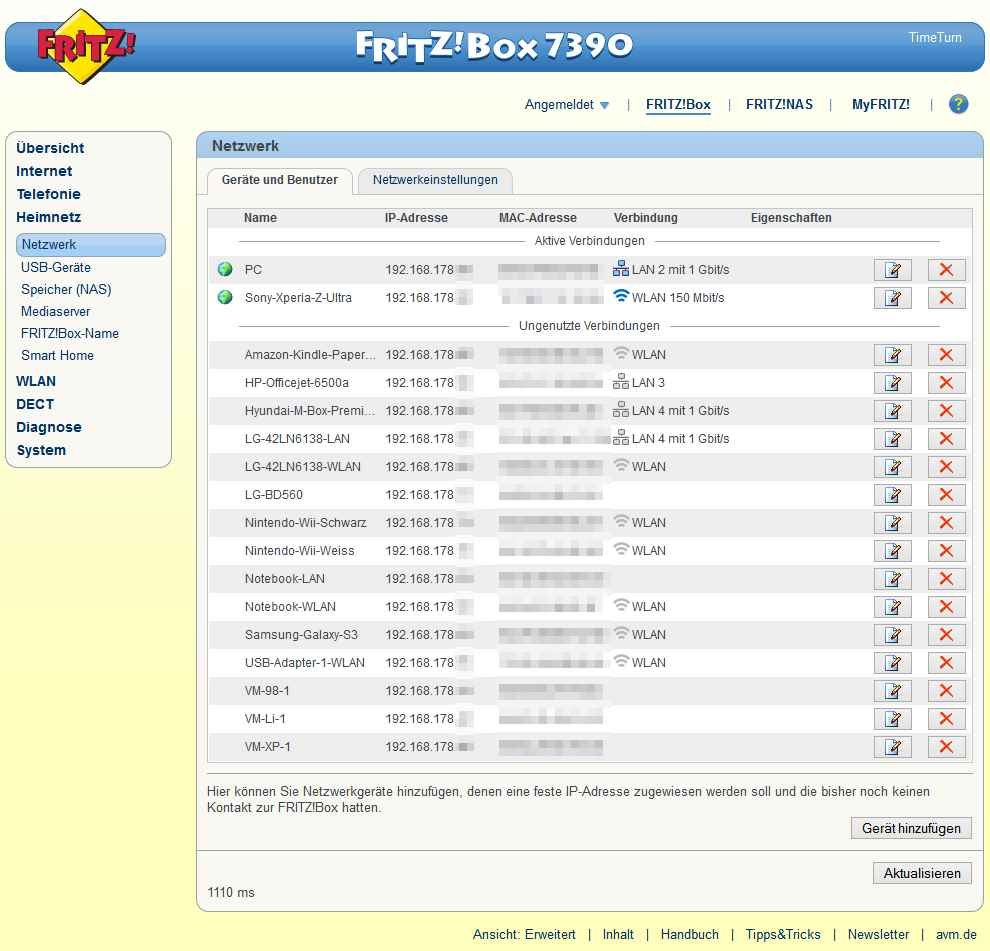Remove the Hyundai-M-Box-Premi entry

(x=946, y=410)
